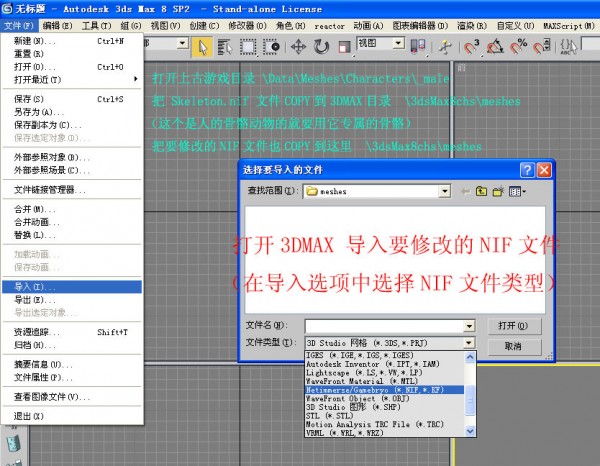This screenshot has height=466, width=600.
Task: Click the 打开(O) button in dialog
Action: [x=514, y=326]
